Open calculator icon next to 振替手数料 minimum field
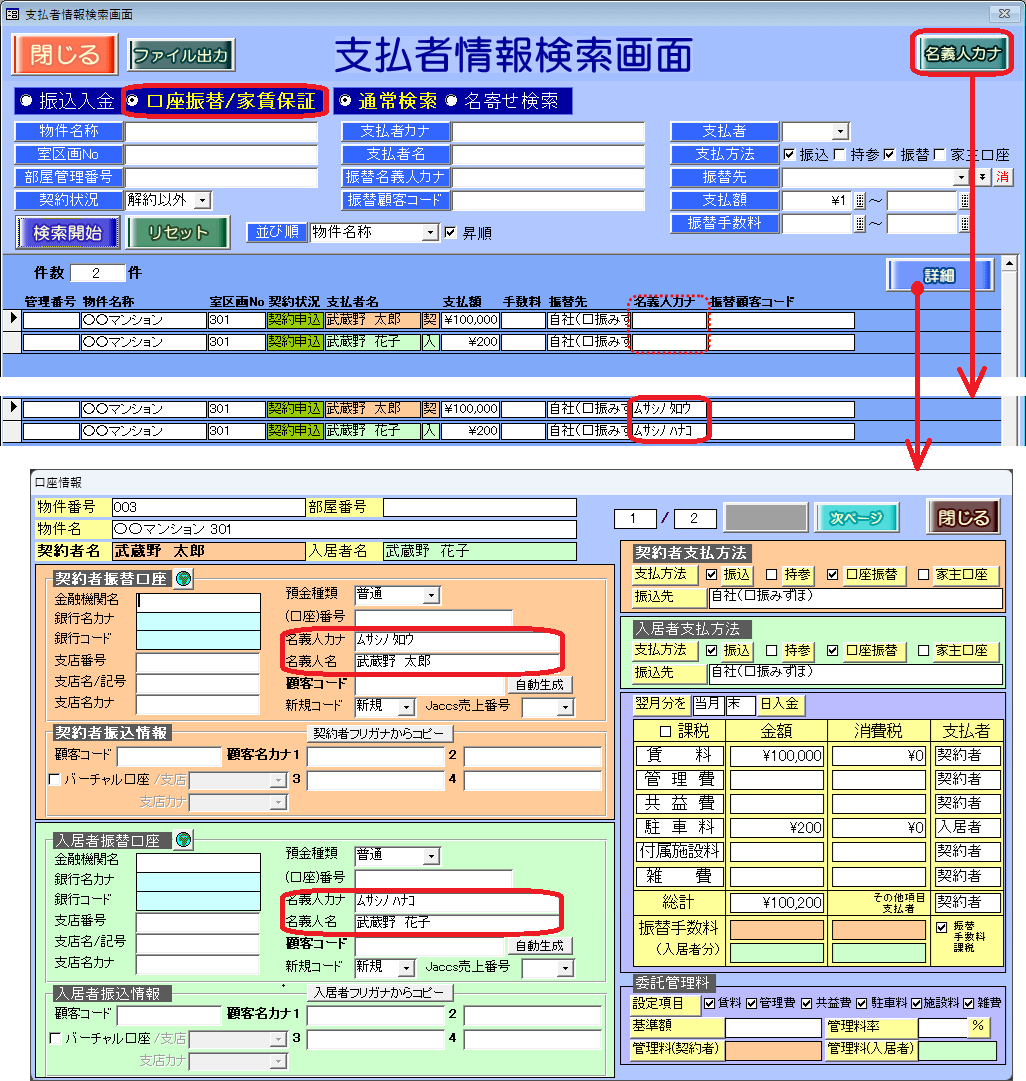The image size is (1026, 1081). coord(859,224)
